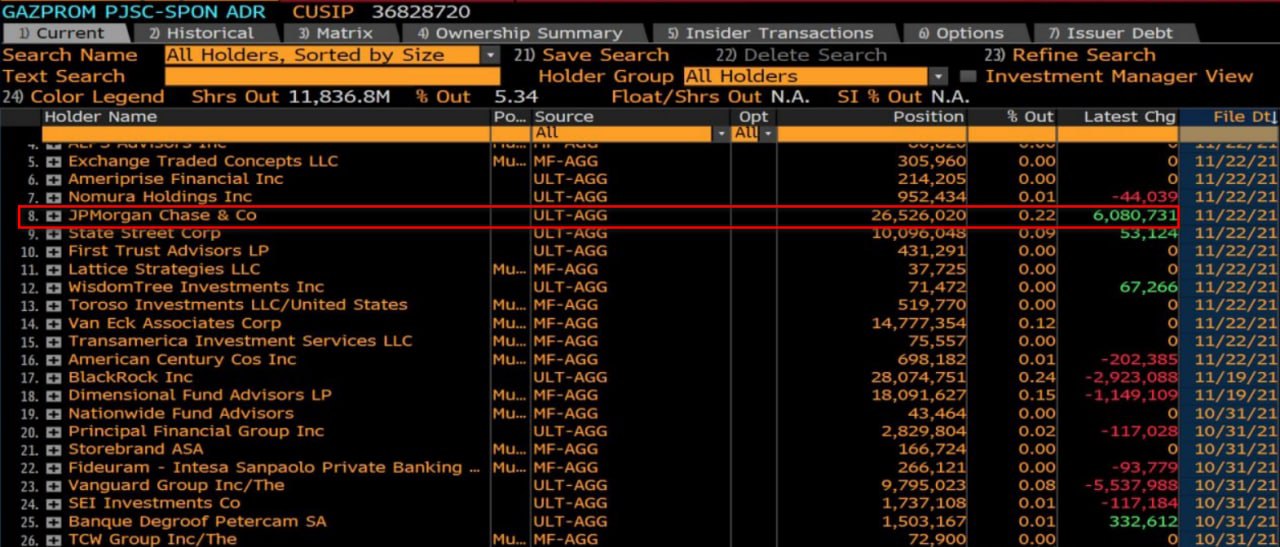The height and width of the screenshot is (547, 1280).
Task: Expand the Vanguard Group Inc/The row
Action: pos(54,485)
